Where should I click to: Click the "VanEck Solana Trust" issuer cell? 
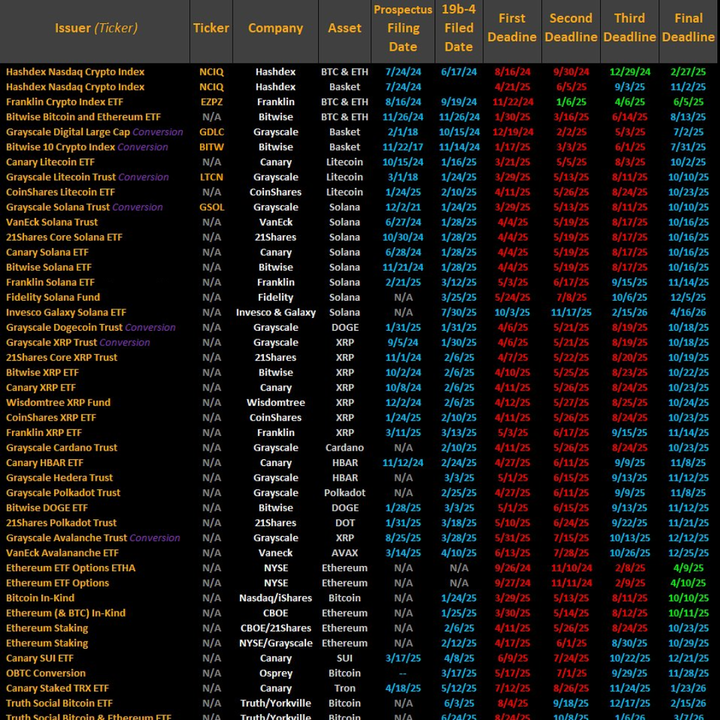pyautogui.click(x=51, y=222)
